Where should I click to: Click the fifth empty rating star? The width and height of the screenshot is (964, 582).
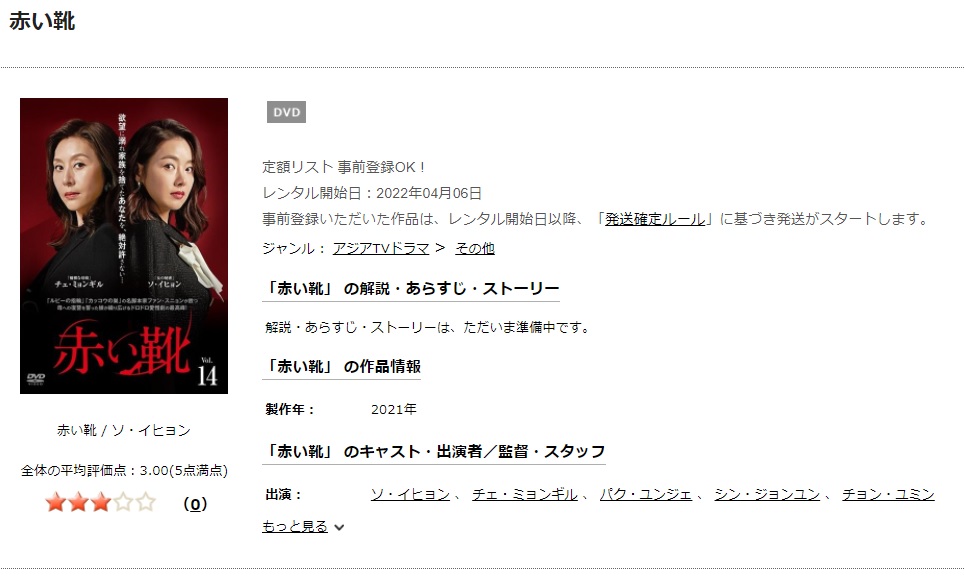[146, 503]
